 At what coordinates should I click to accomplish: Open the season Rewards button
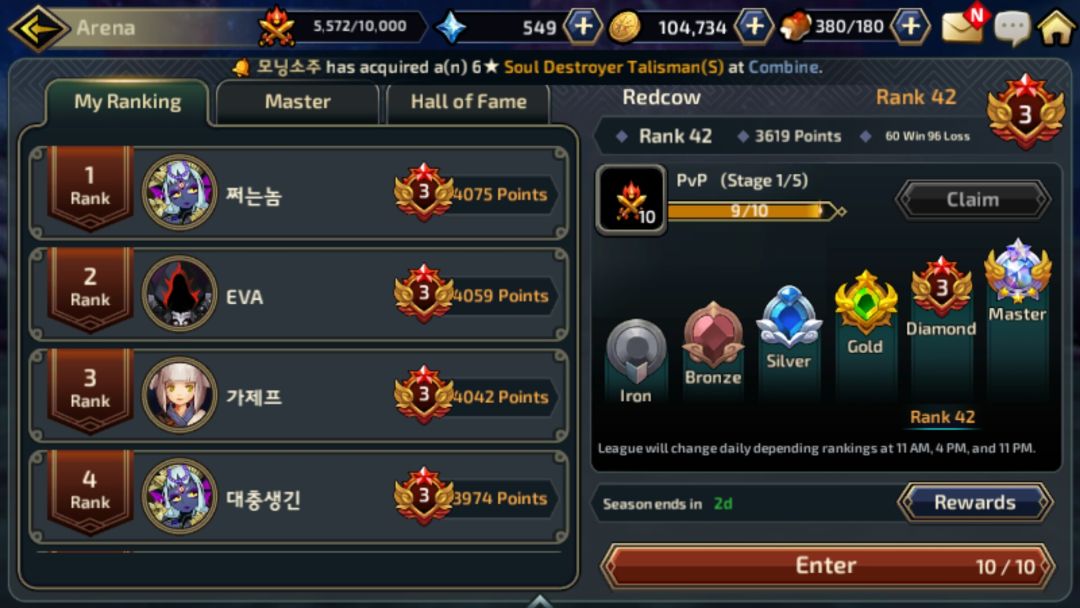[x=975, y=503]
